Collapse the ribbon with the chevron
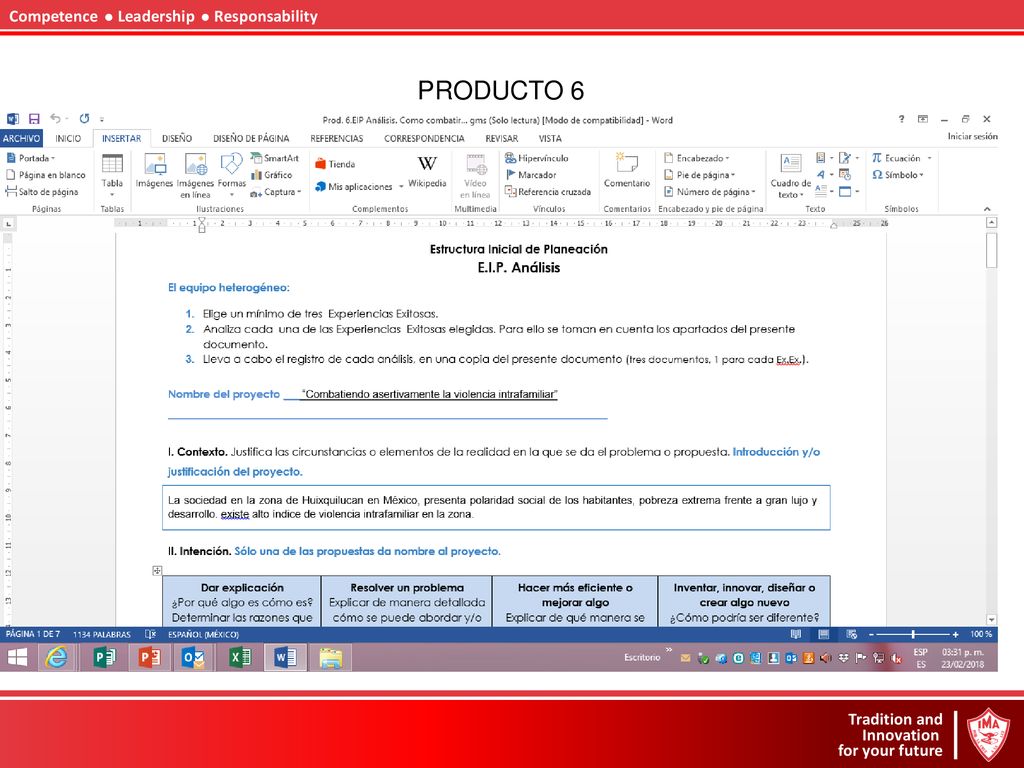The width and height of the screenshot is (1024, 768). 987,209
